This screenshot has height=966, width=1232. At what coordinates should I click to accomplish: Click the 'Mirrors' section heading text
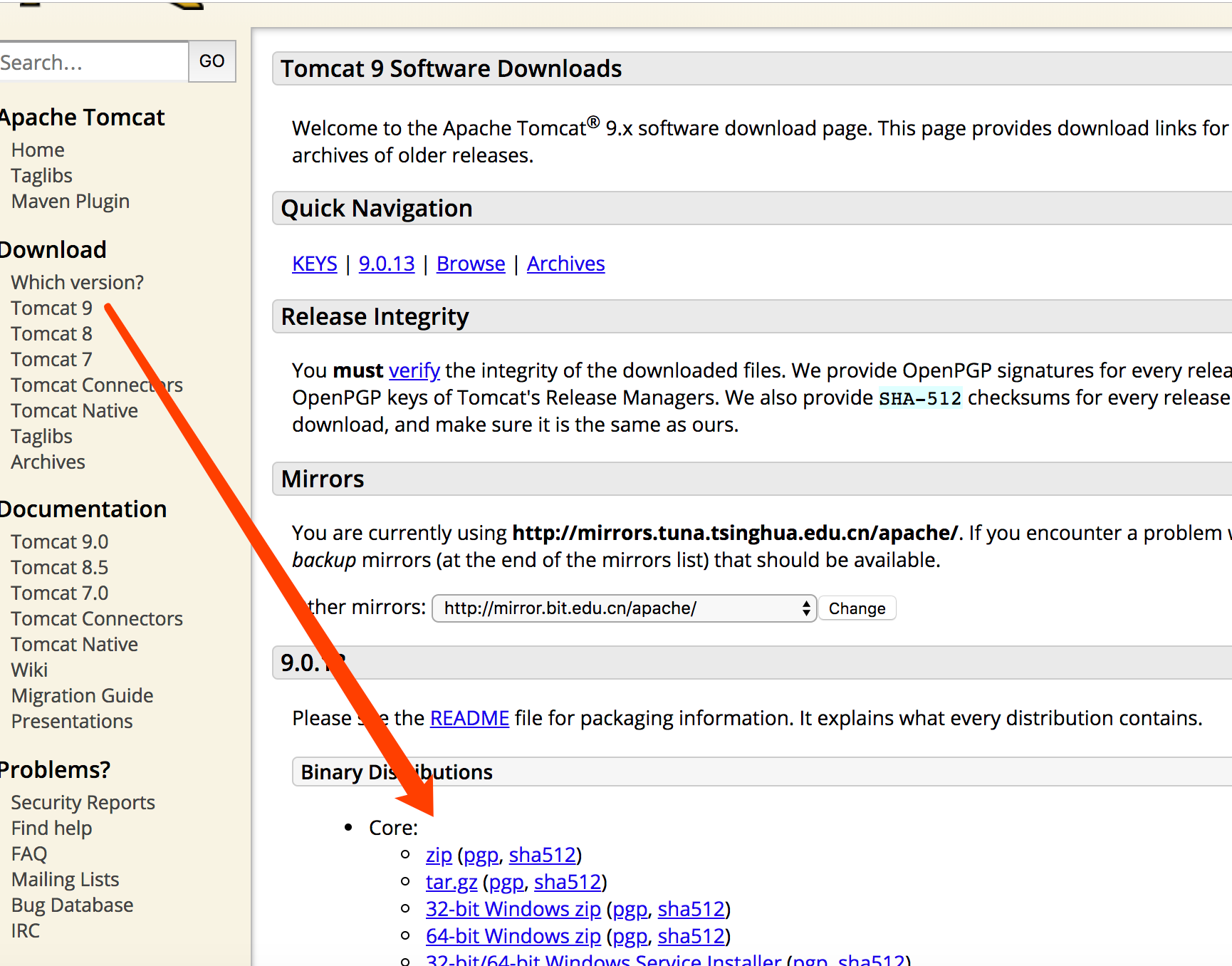pos(323,479)
